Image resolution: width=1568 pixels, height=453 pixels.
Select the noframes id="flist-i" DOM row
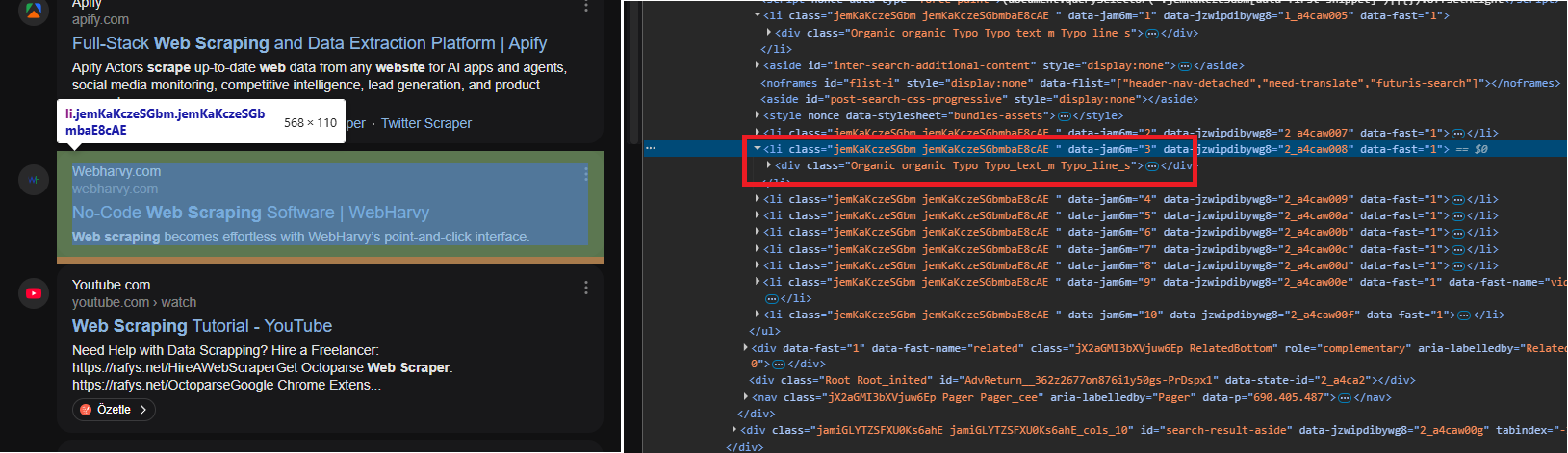(x=1160, y=83)
